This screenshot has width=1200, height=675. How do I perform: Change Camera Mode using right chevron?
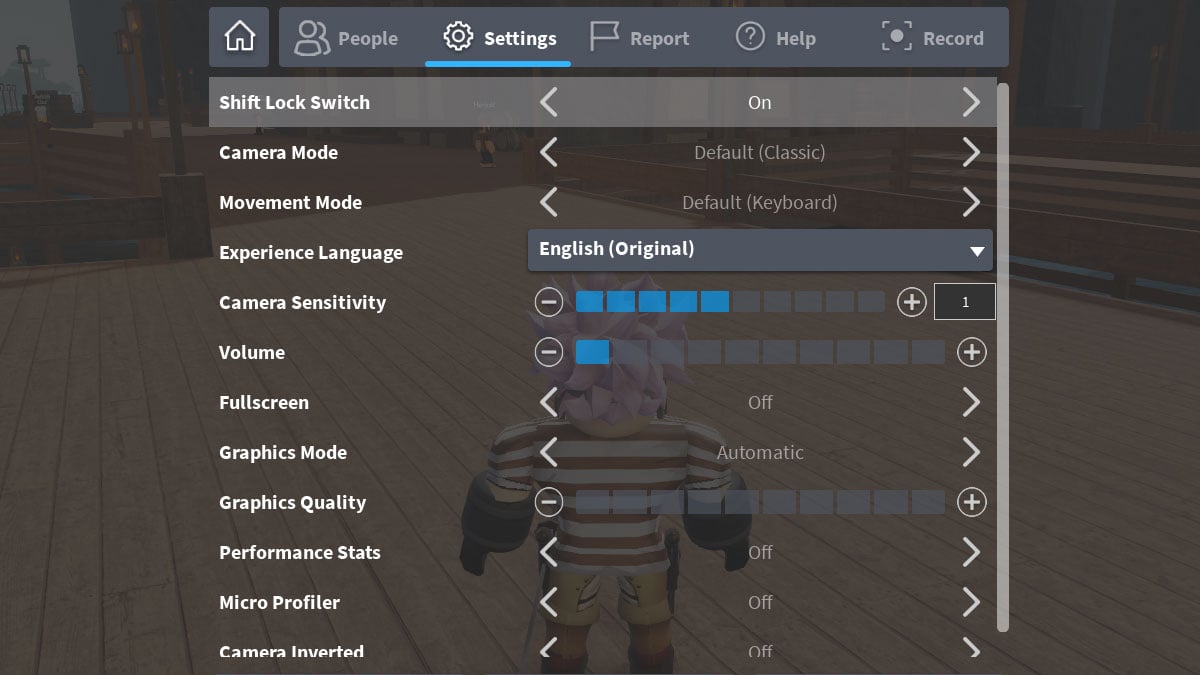(971, 152)
